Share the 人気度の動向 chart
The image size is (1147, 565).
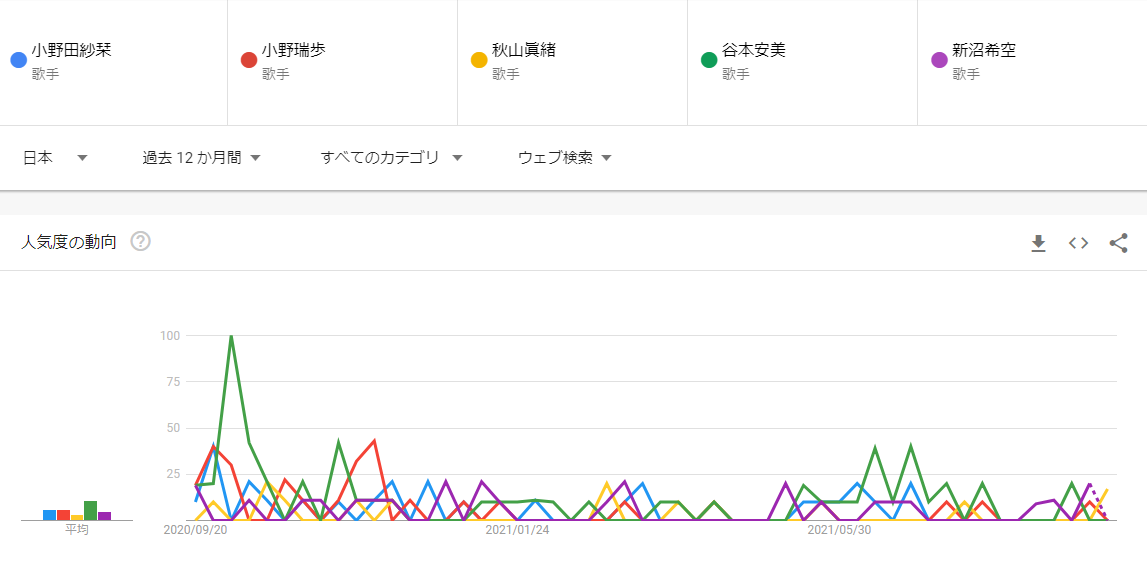coord(1118,244)
